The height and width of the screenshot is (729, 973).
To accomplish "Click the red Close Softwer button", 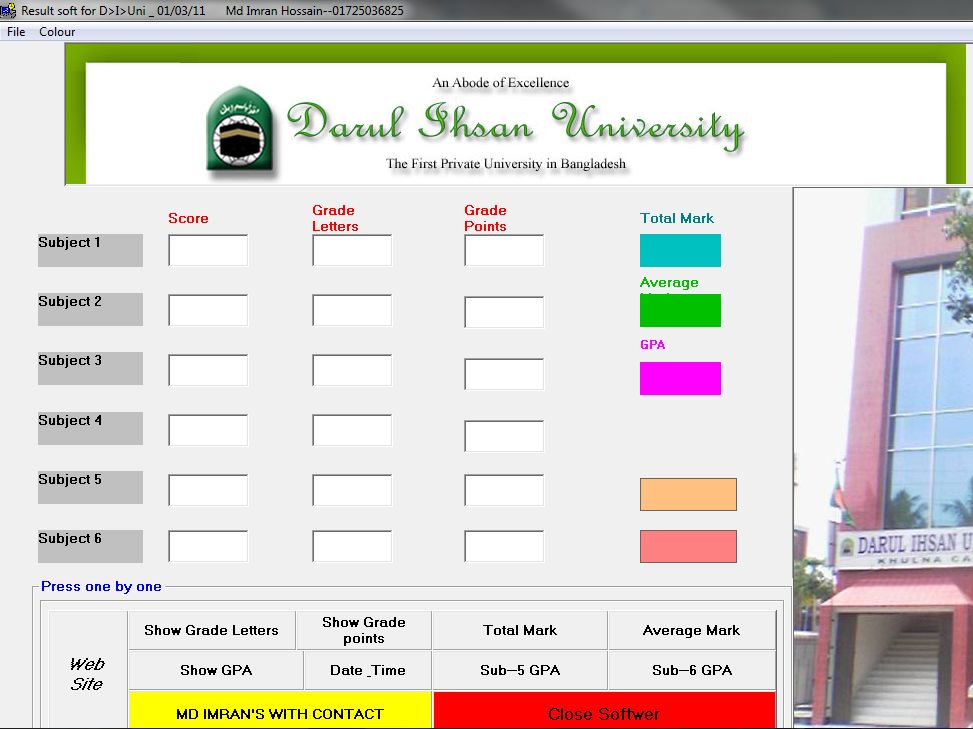I will [x=604, y=713].
